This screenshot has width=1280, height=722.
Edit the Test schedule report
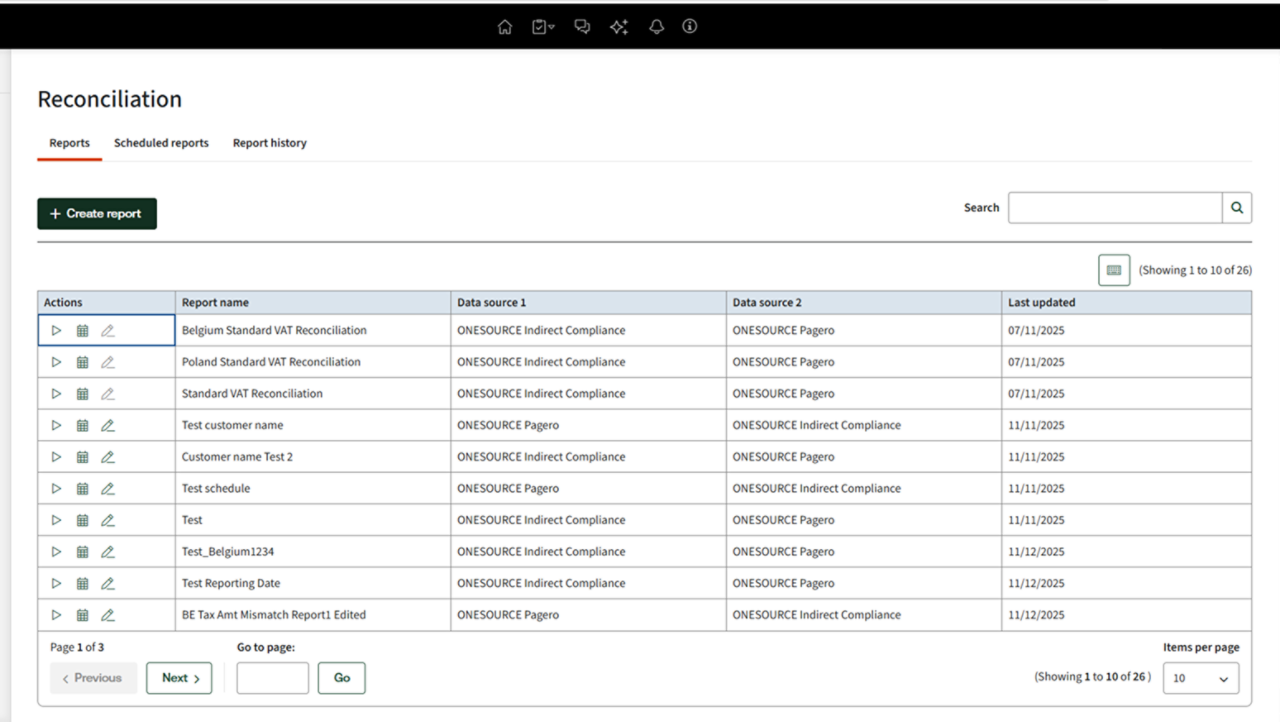click(x=108, y=489)
